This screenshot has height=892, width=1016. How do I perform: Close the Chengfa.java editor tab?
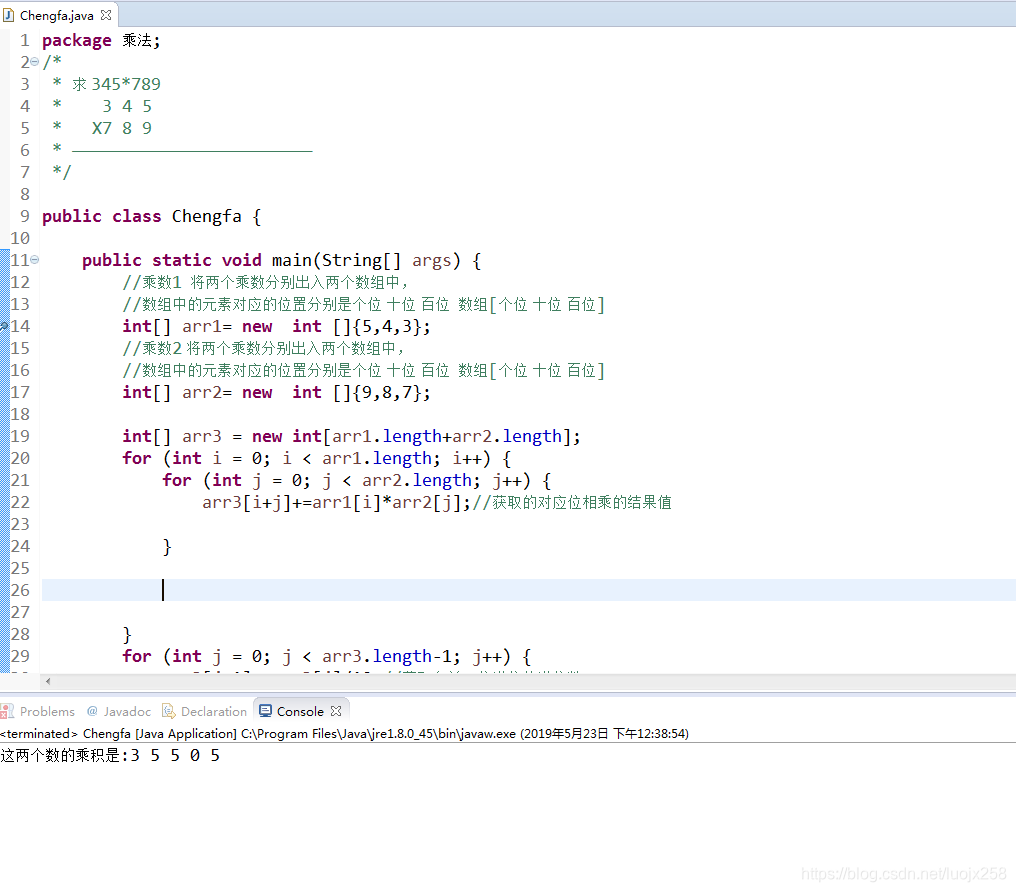click(106, 14)
